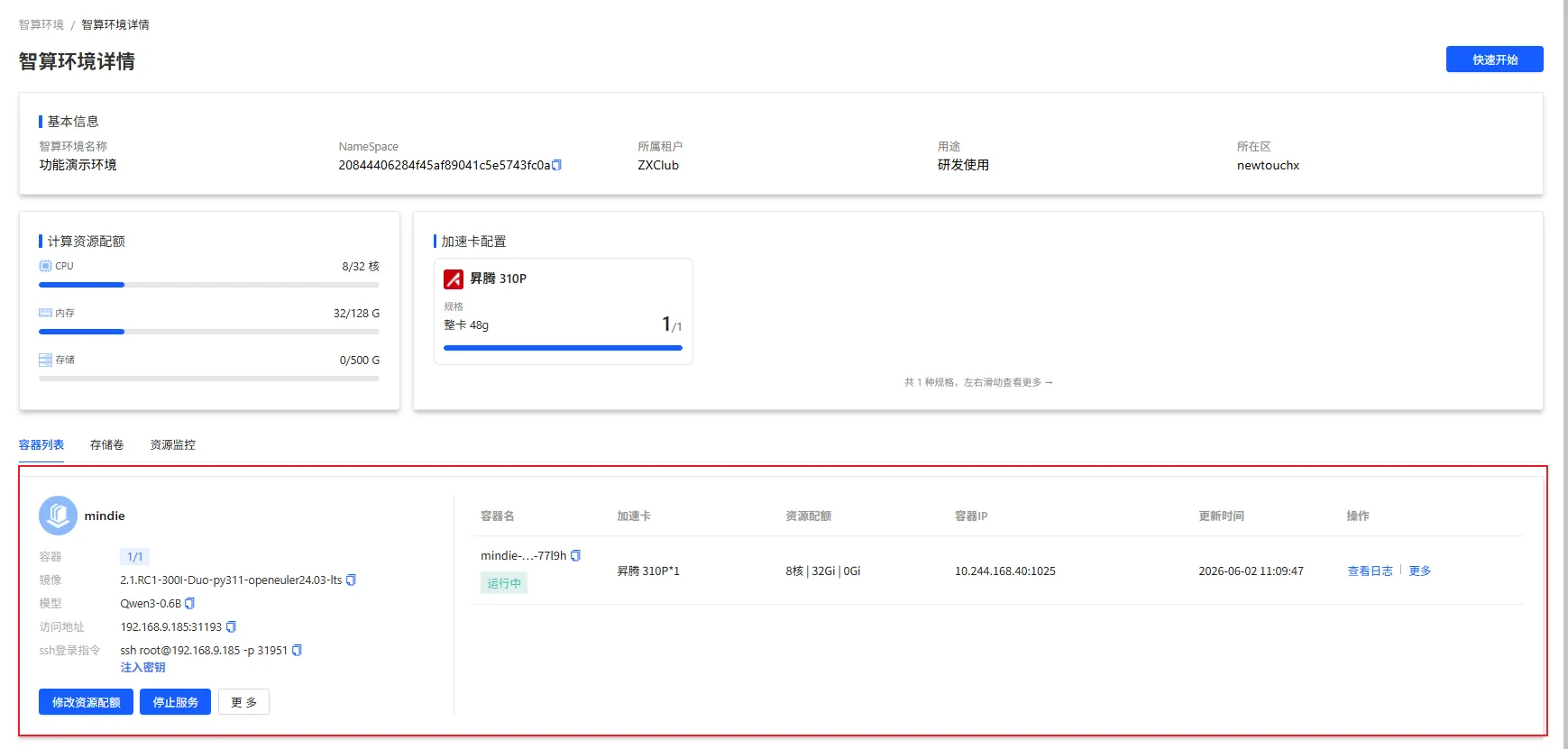Expand 更多 in the container row actions
1568x749 pixels.
(1420, 571)
